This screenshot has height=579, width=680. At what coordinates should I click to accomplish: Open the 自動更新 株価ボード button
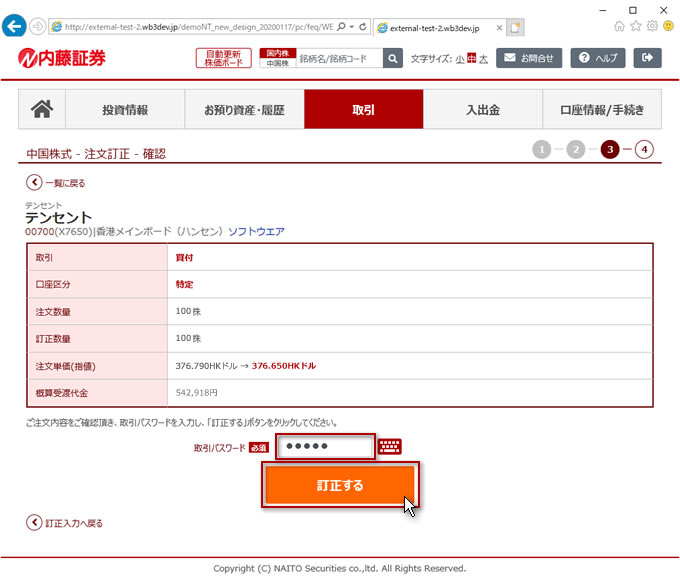point(223,58)
